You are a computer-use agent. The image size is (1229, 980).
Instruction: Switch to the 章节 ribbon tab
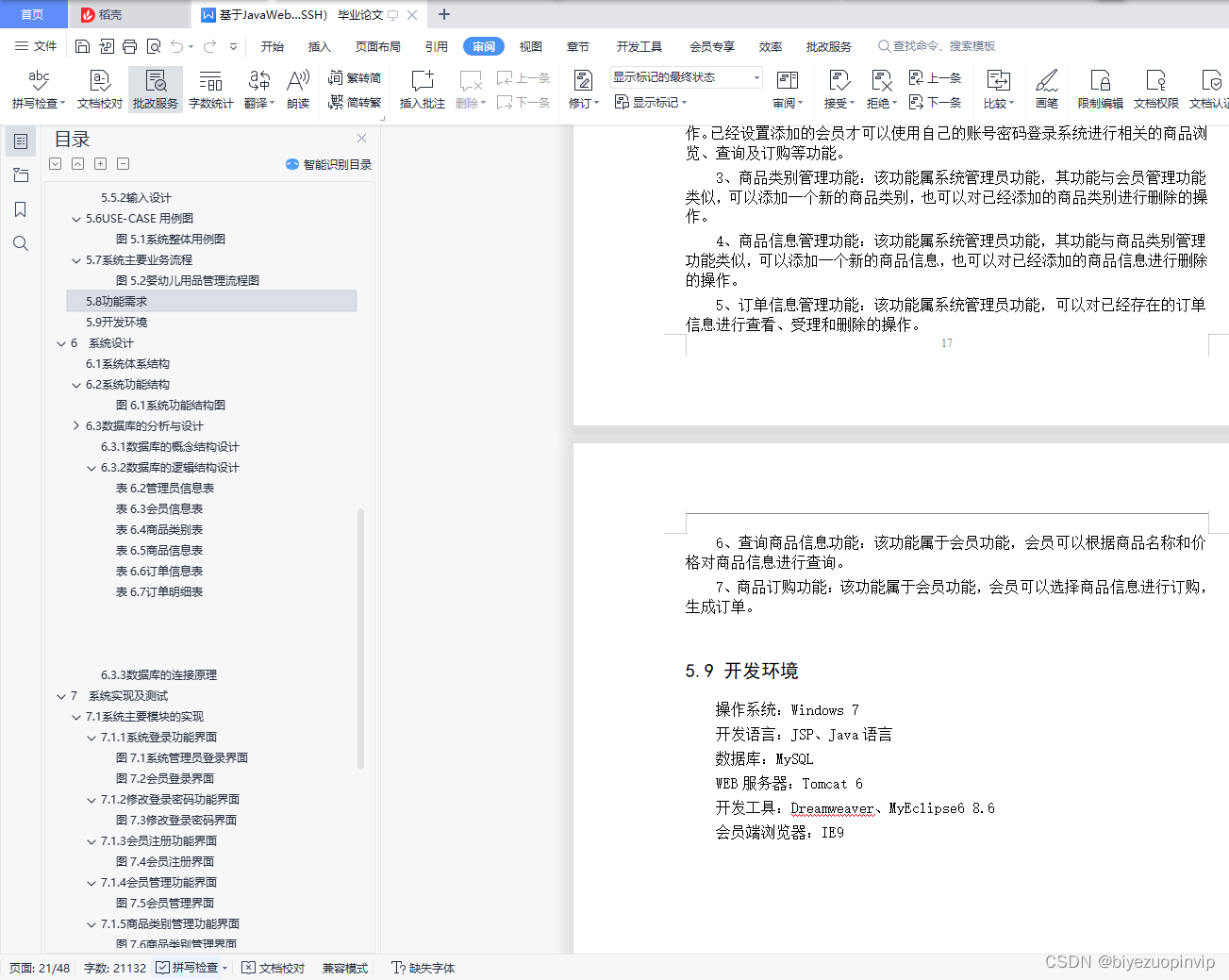pyautogui.click(x=578, y=46)
